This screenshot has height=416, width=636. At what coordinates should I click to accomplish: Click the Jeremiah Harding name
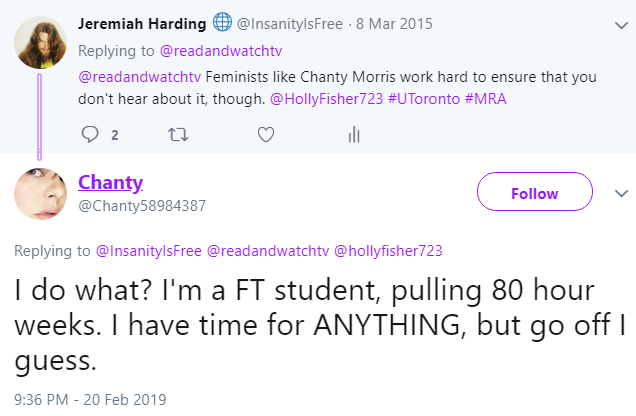click(142, 24)
